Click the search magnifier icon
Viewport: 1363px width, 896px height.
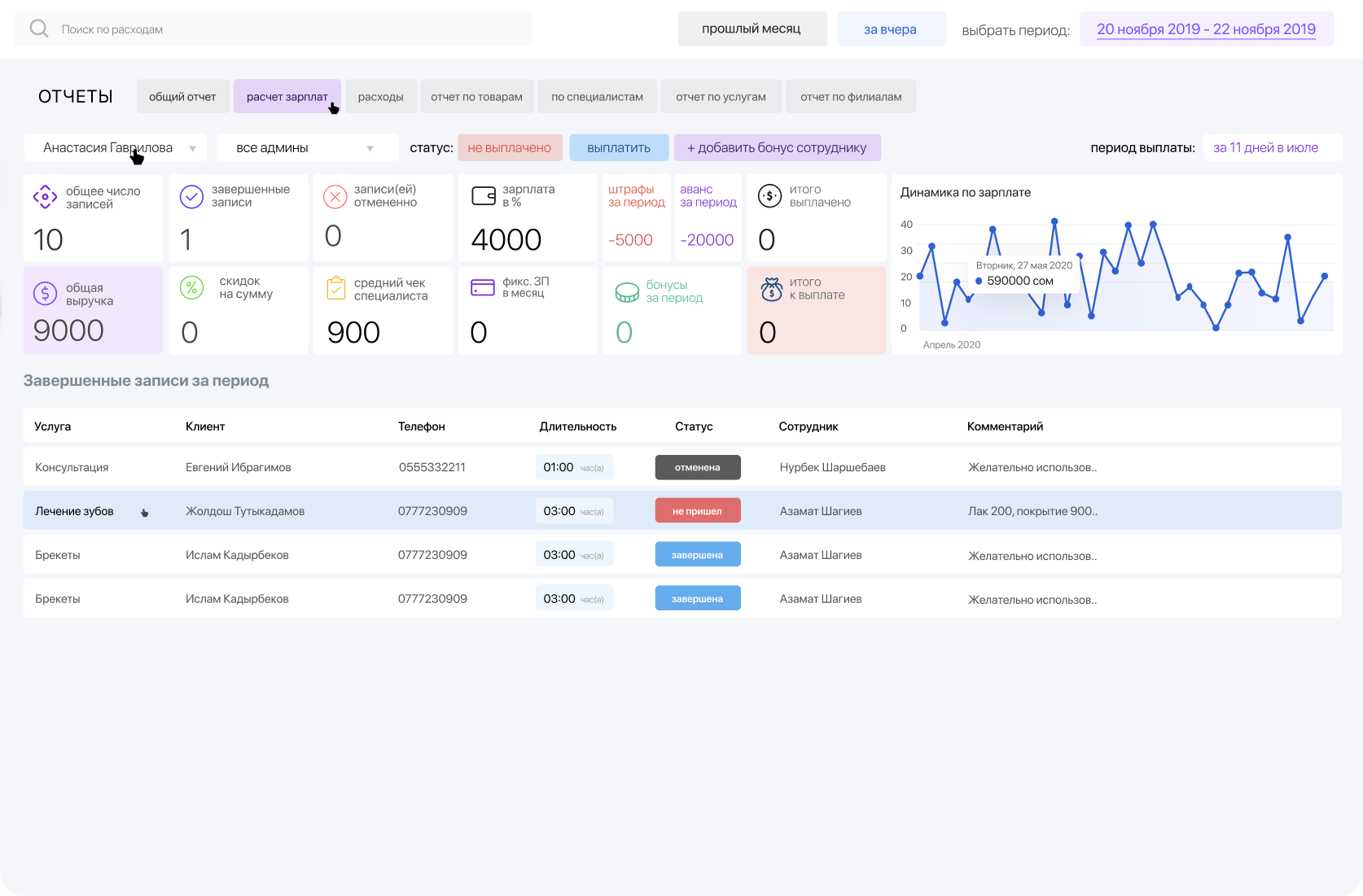pyautogui.click(x=38, y=29)
